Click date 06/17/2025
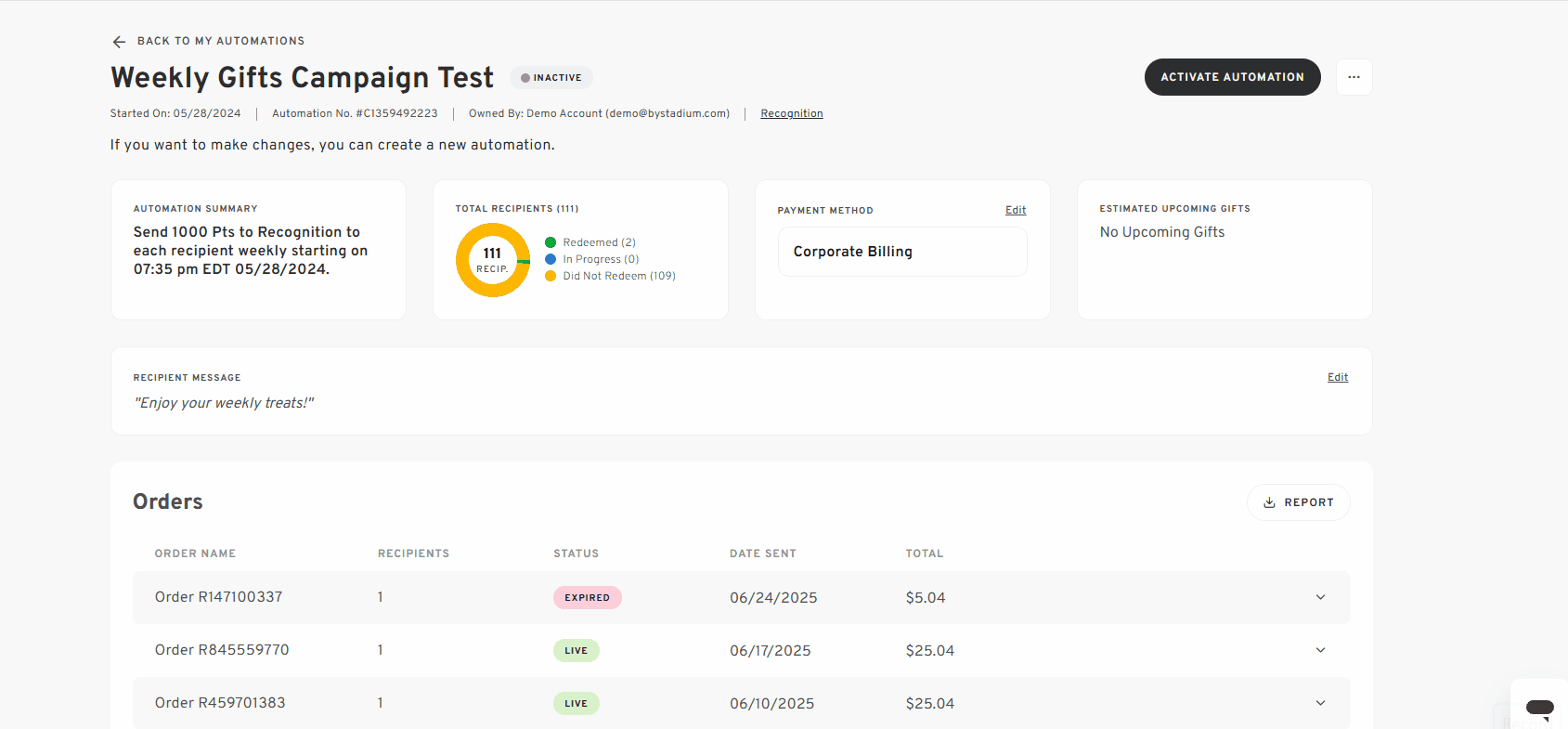 coord(771,651)
